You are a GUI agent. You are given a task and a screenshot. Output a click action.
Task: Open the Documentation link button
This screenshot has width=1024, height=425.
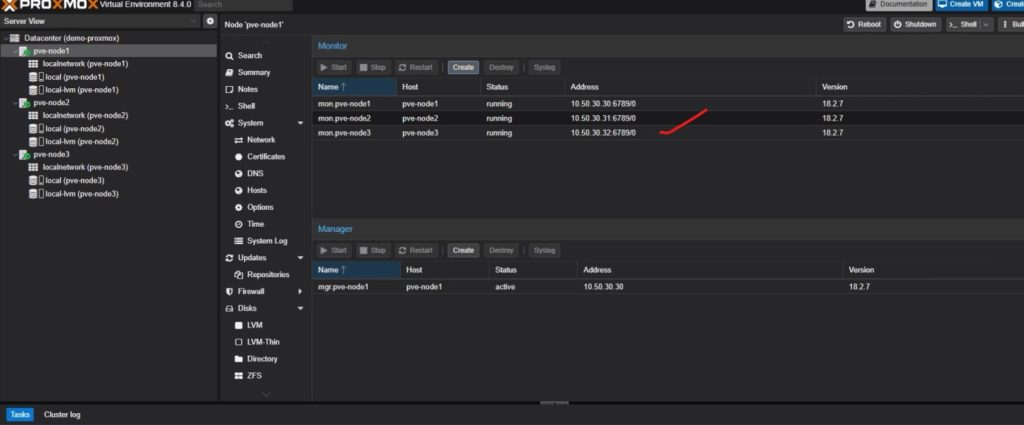click(899, 5)
